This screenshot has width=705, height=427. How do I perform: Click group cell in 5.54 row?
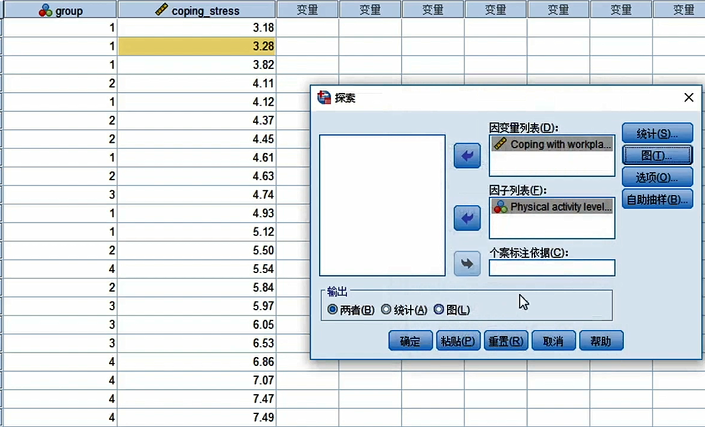pos(60,269)
